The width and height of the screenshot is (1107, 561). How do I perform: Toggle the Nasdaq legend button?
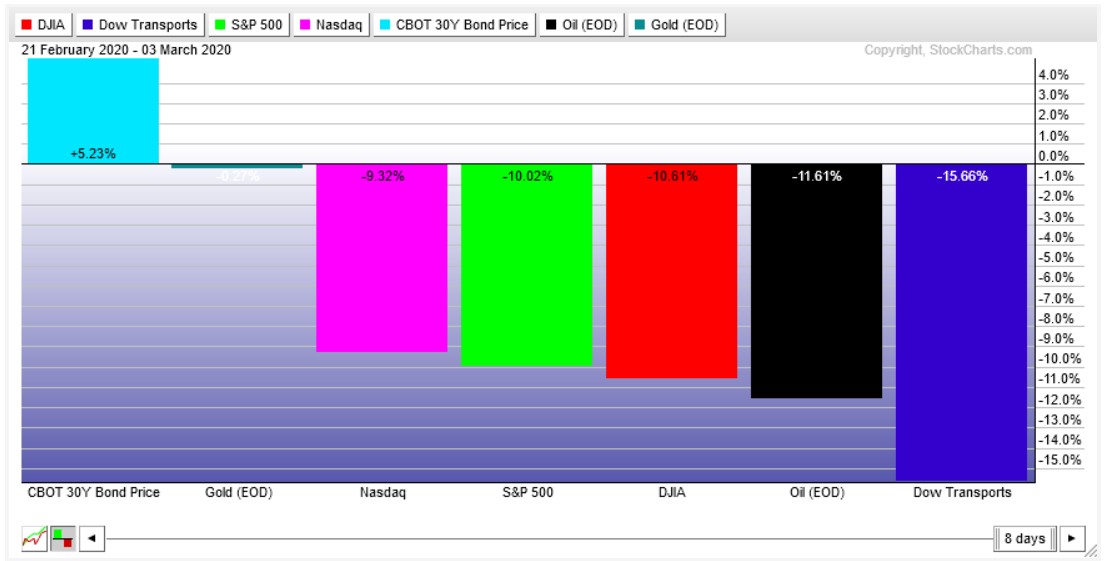pos(331,25)
